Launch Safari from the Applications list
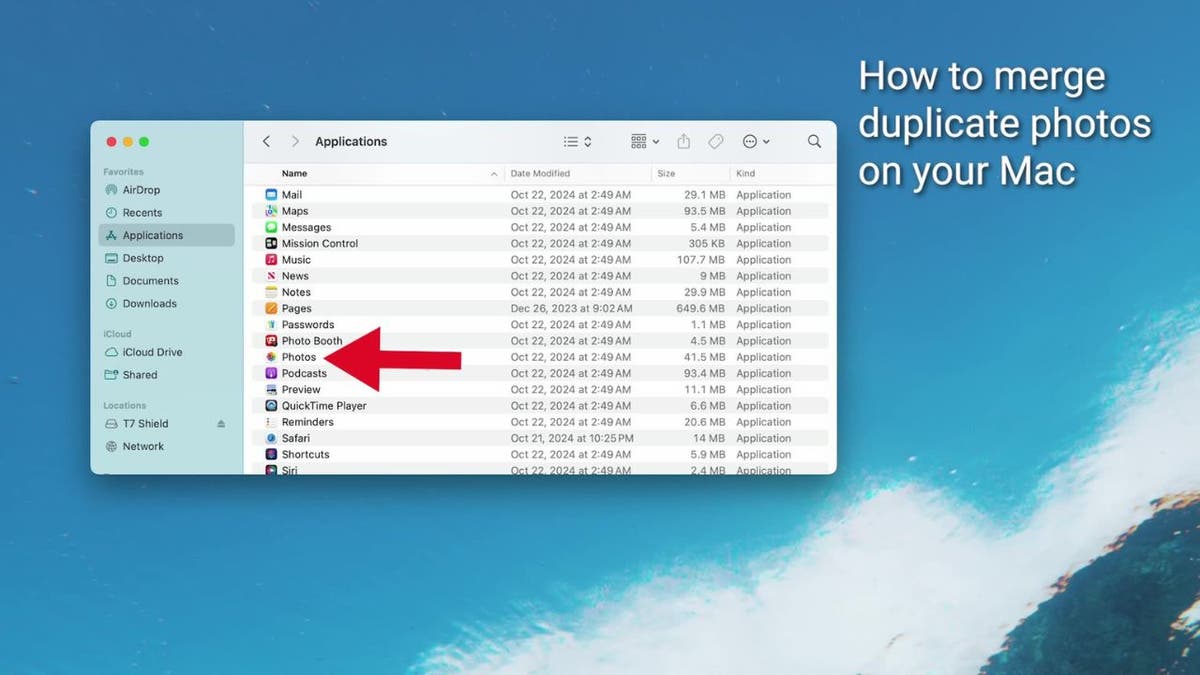1200x675 pixels. tap(294, 438)
